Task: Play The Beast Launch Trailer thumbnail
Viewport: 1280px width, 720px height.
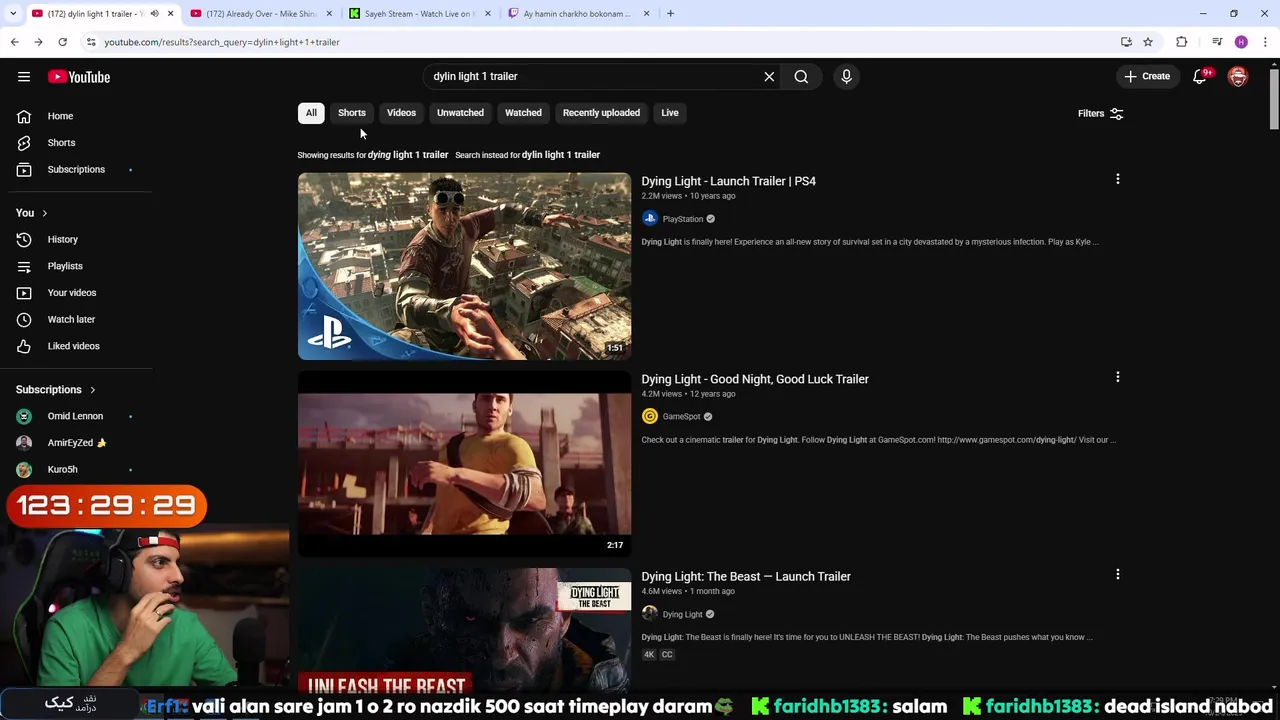Action: click(x=464, y=630)
